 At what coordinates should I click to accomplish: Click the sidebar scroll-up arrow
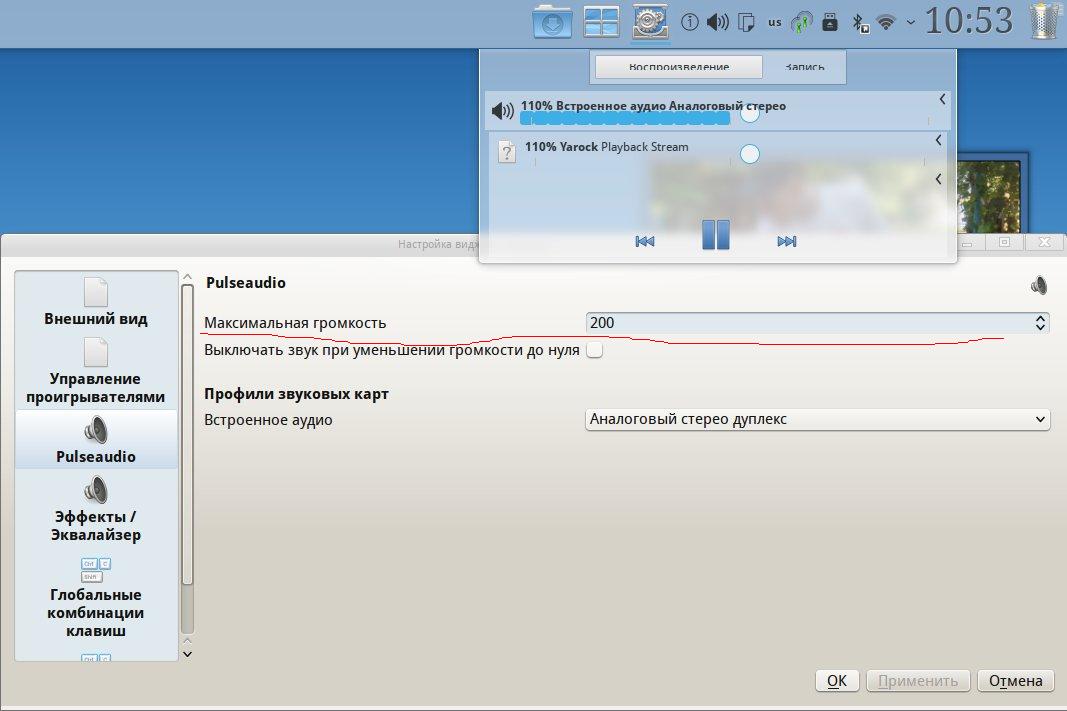point(188,277)
